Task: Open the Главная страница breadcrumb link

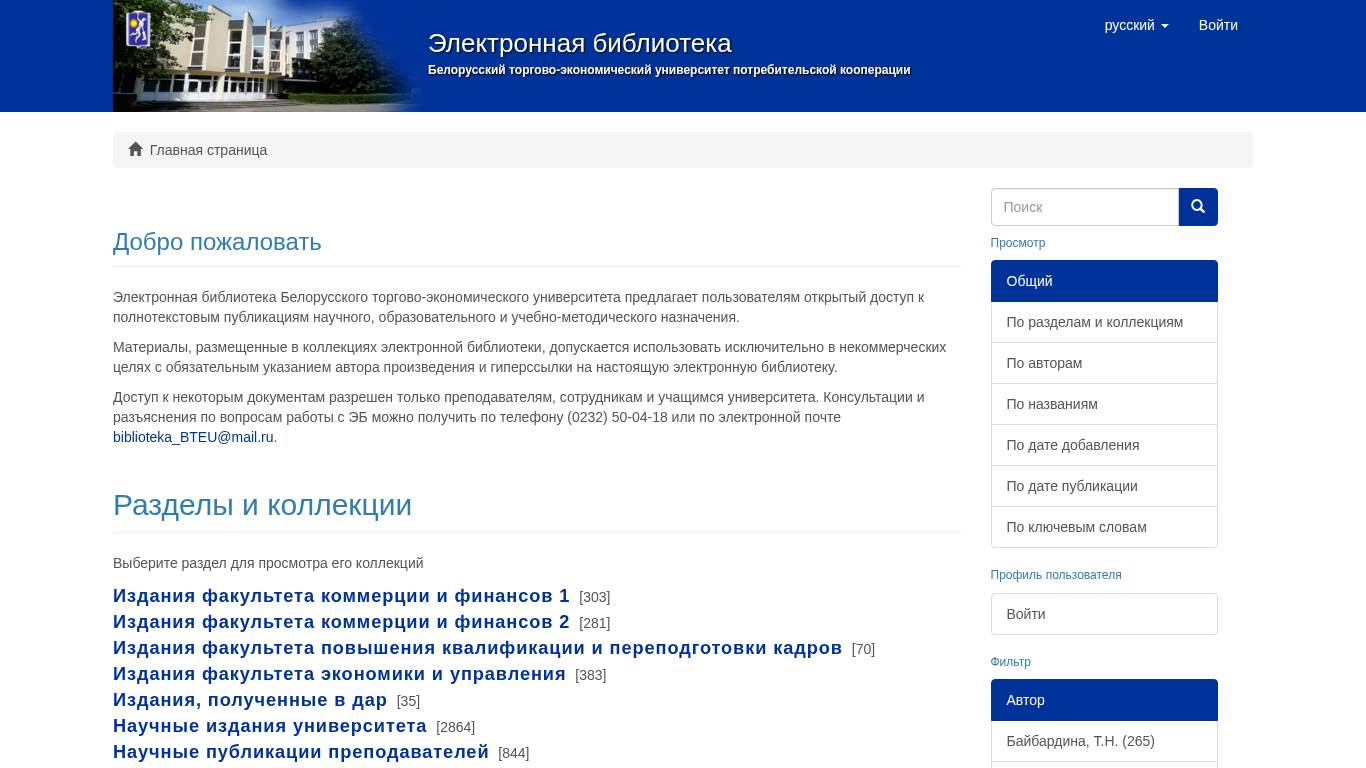Action: (x=208, y=150)
